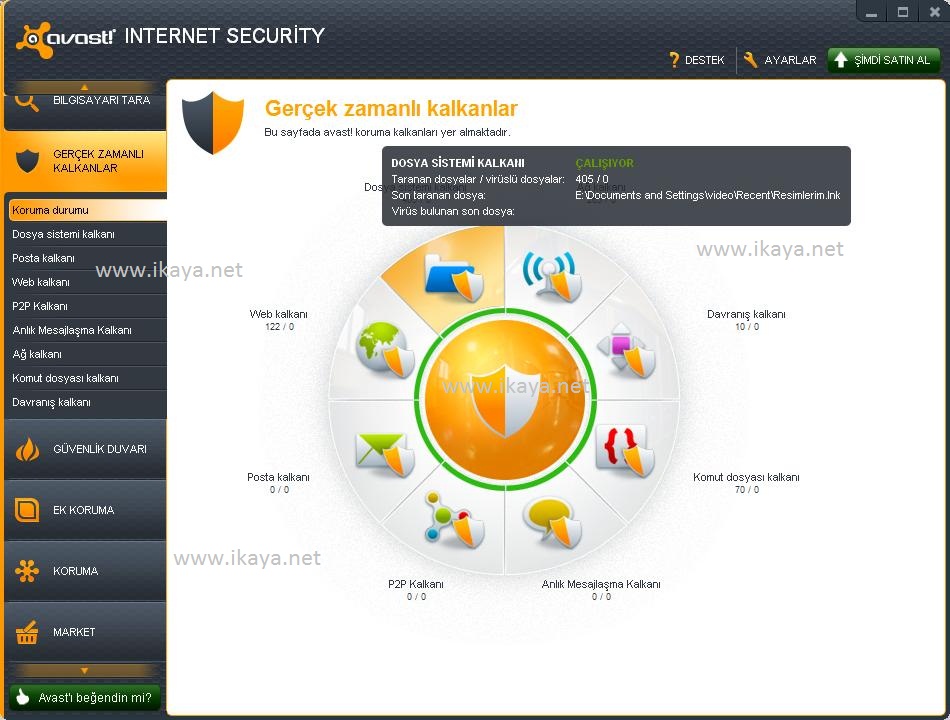
Task: Close the avast! window
Action: coord(934,12)
